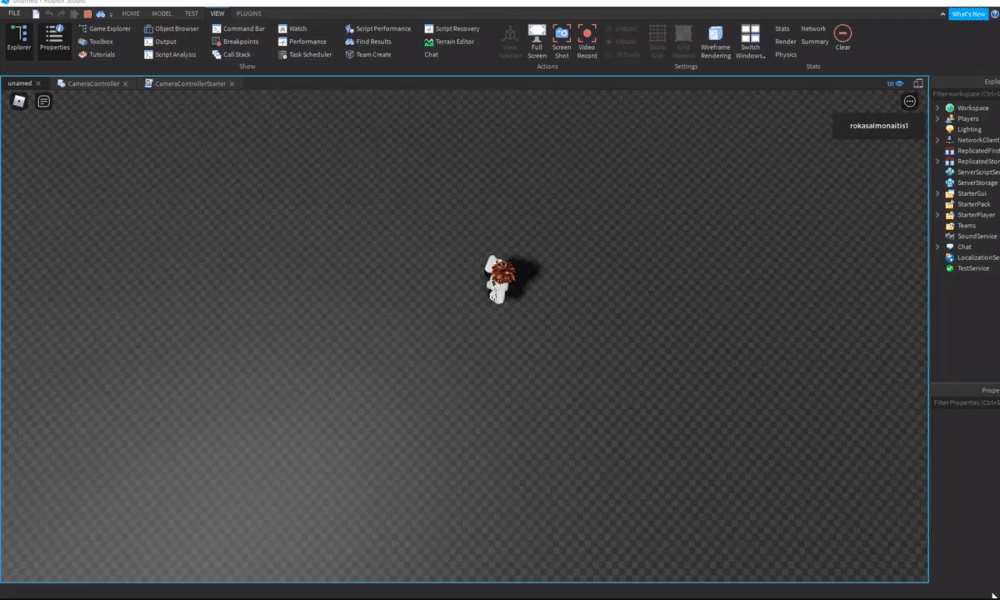
Task: Open the FILE menu
Action: click(14, 13)
